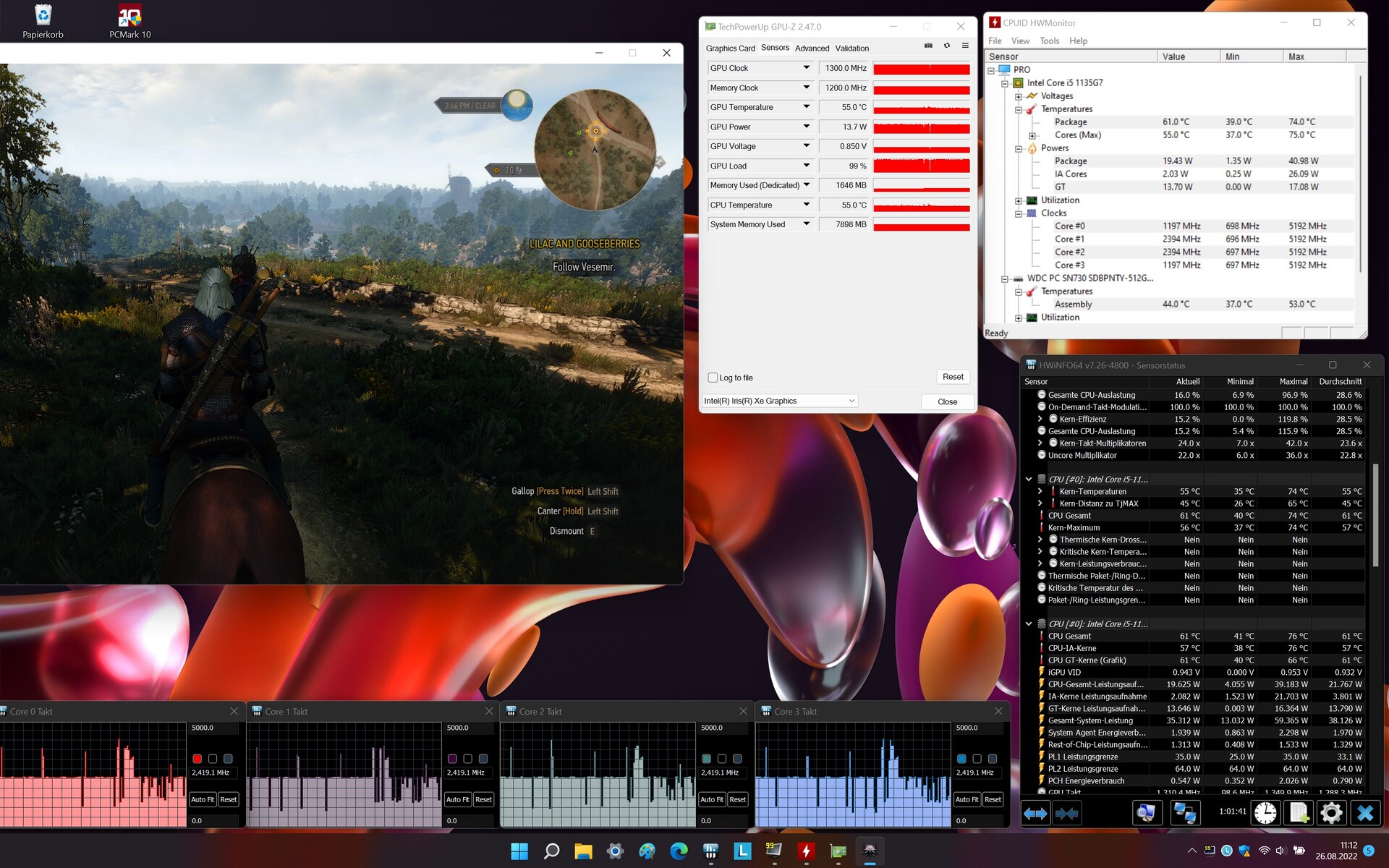This screenshot has height=868, width=1389.
Task: Click the HWiNFO sensor list scrollbar
Action: [x=1375, y=514]
